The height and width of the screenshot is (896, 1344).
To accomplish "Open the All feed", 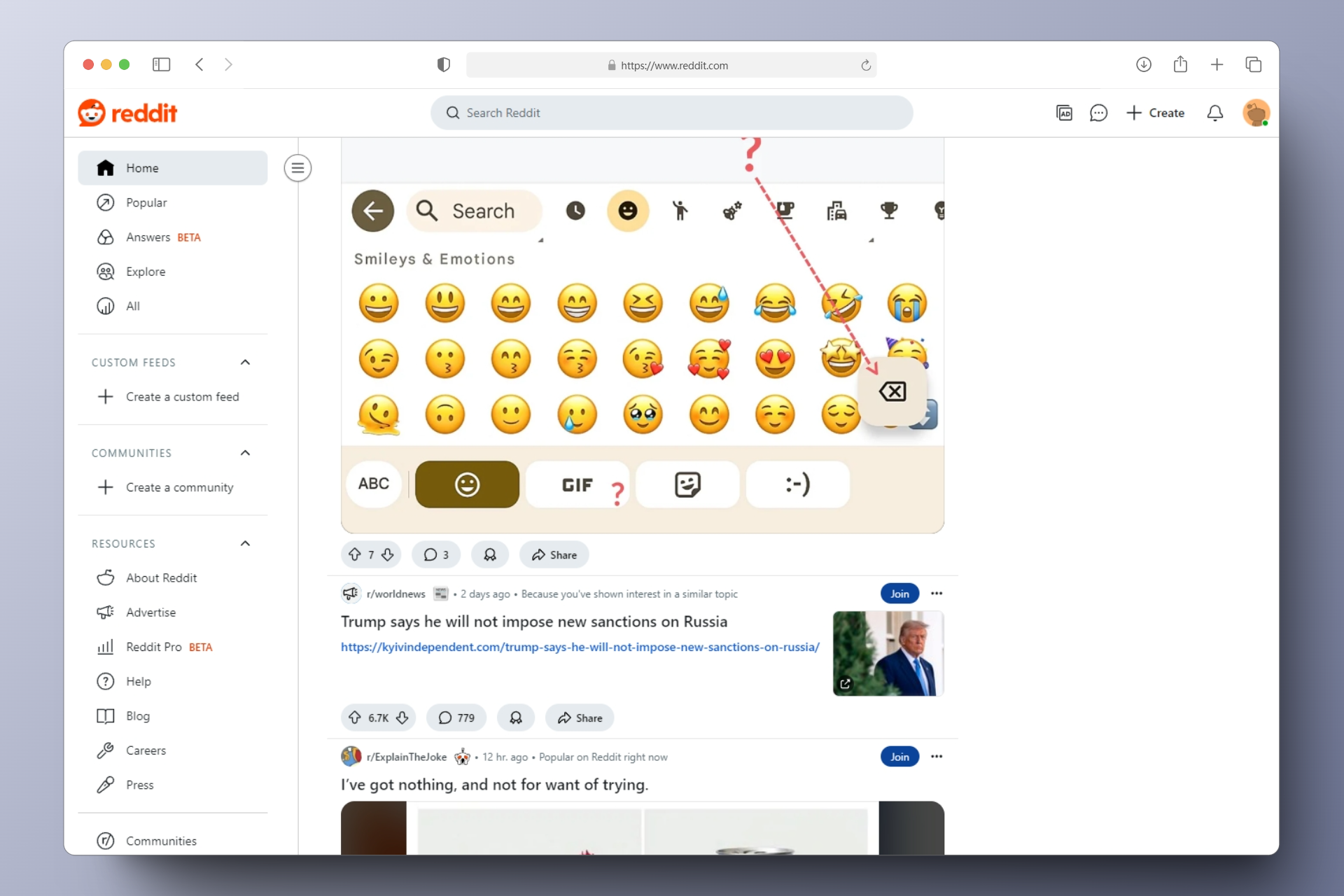I will click(173, 306).
